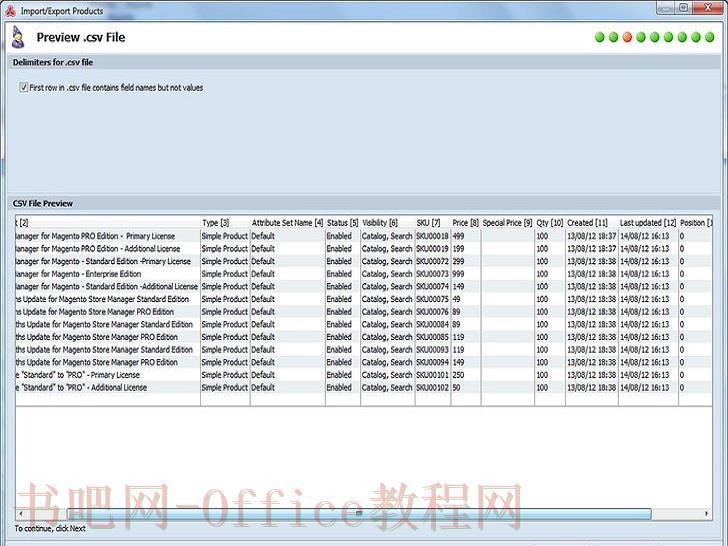Select the SKU00073 cell

pos(433,274)
